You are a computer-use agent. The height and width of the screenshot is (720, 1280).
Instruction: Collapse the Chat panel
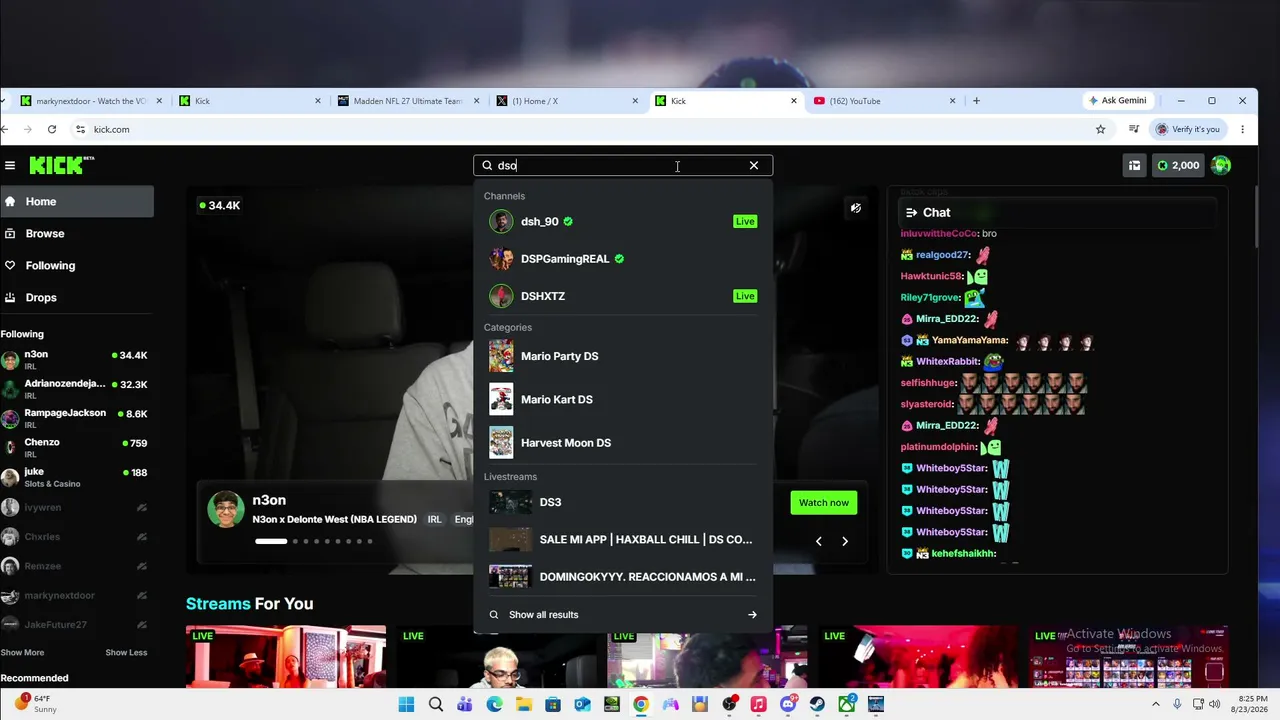[911, 212]
